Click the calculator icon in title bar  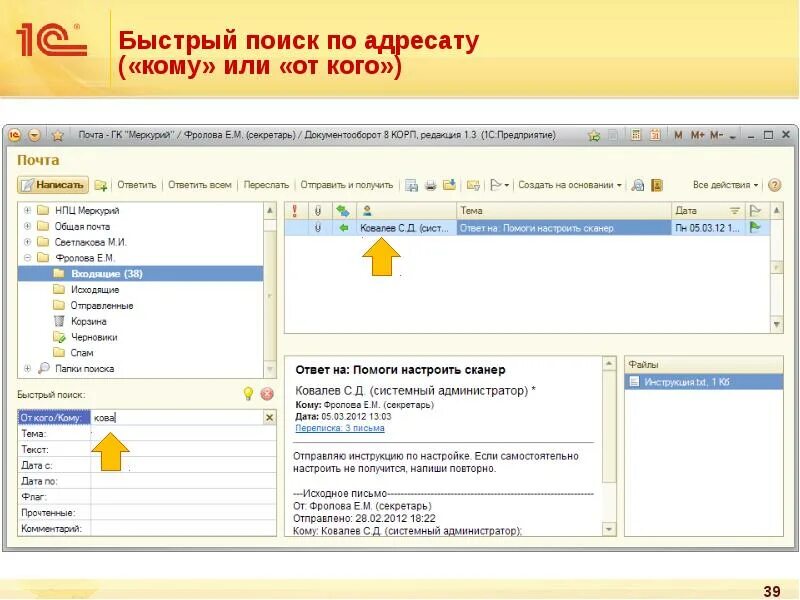[636, 135]
